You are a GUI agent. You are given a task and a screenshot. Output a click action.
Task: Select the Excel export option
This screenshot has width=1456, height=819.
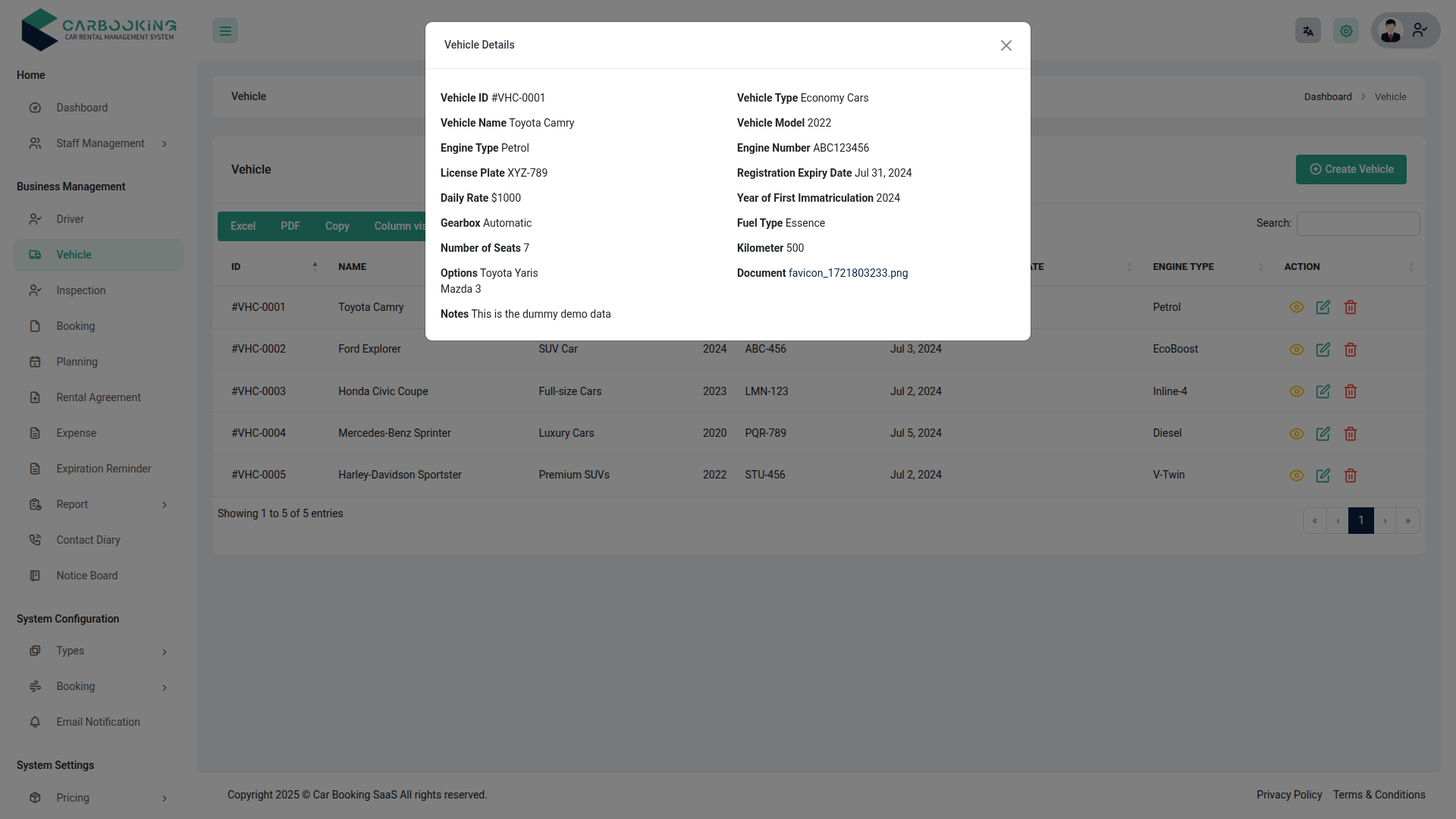pyautogui.click(x=243, y=226)
